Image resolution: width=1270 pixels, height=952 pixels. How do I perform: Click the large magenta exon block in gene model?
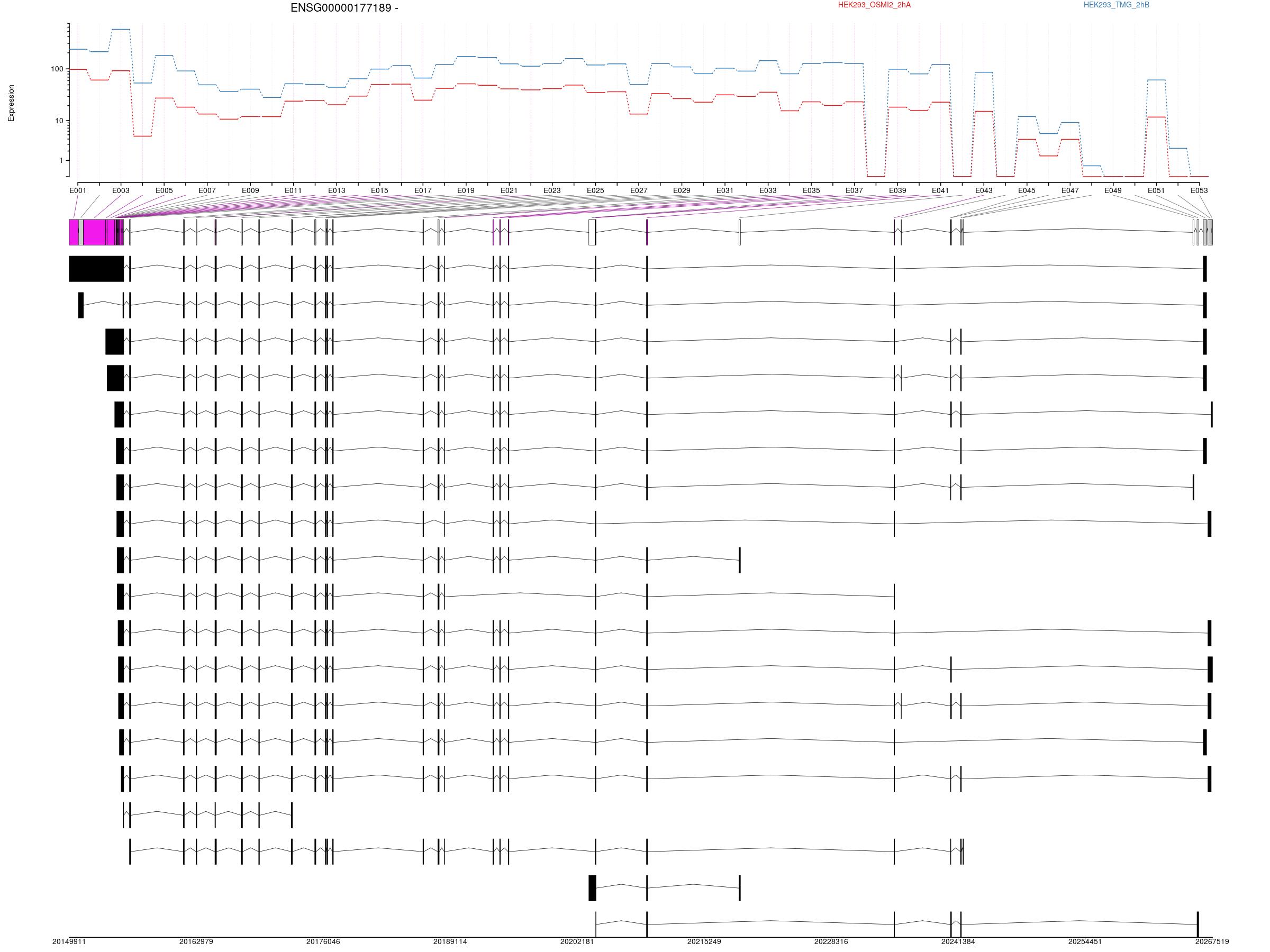pyautogui.click(x=94, y=232)
